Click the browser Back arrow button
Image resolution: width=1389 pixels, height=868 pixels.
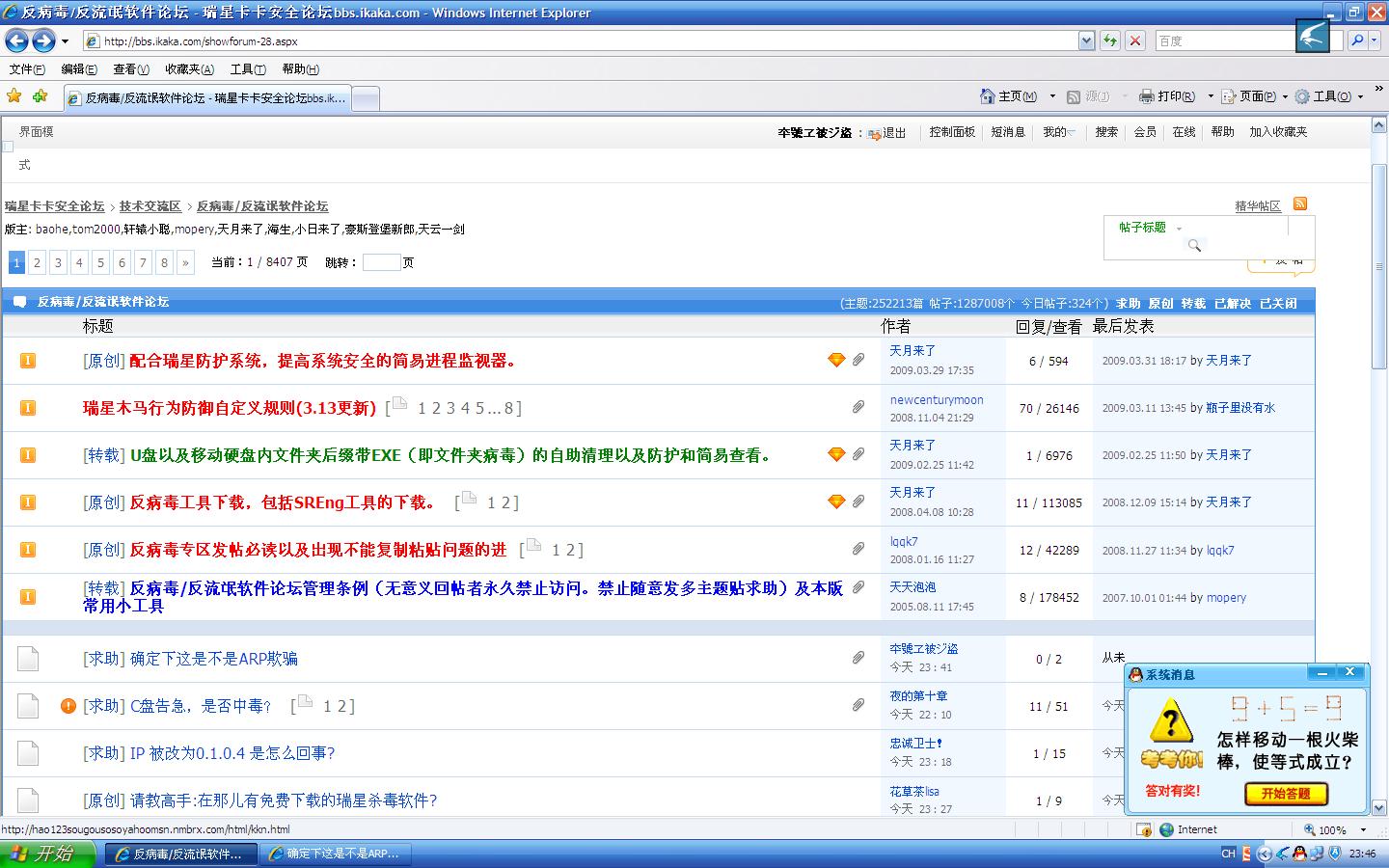(x=16, y=41)
